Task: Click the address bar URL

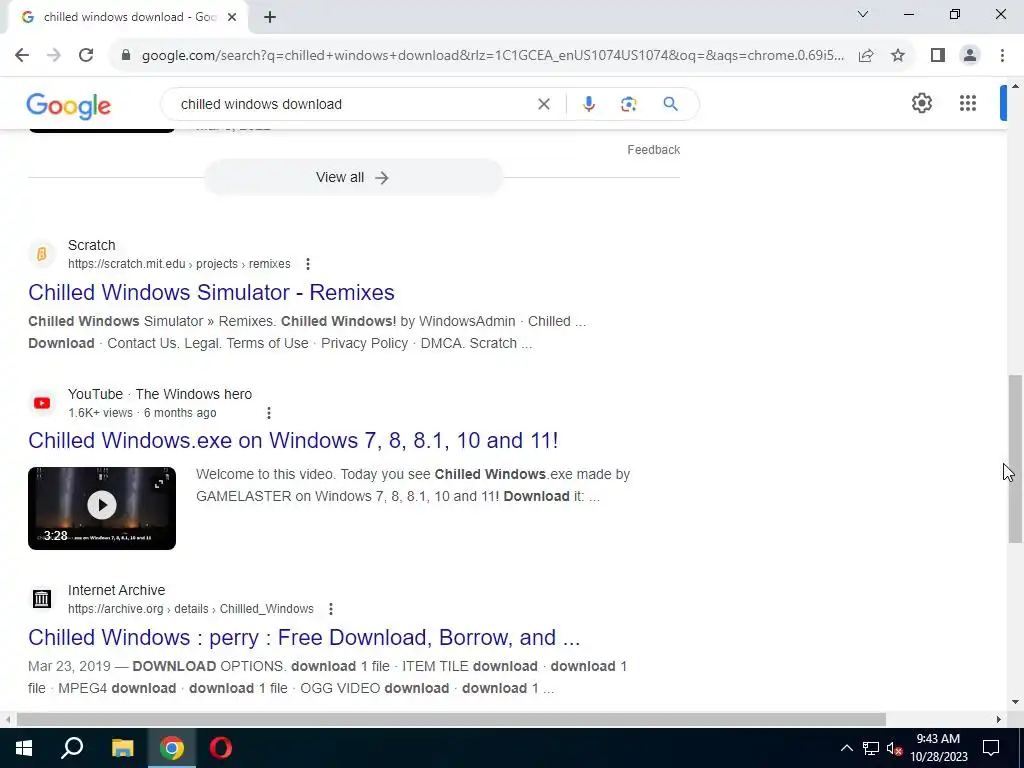Action: pos(492,56)
